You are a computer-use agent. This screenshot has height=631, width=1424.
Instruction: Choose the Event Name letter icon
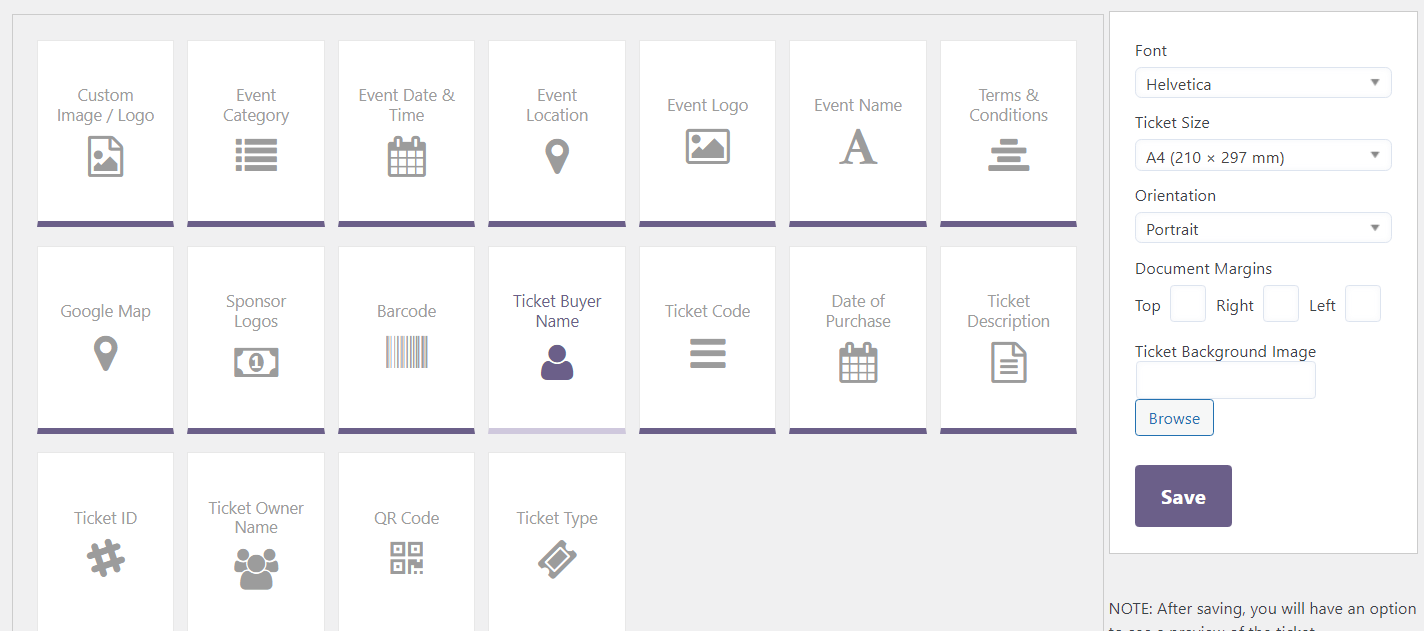click(x=858, y=146)
